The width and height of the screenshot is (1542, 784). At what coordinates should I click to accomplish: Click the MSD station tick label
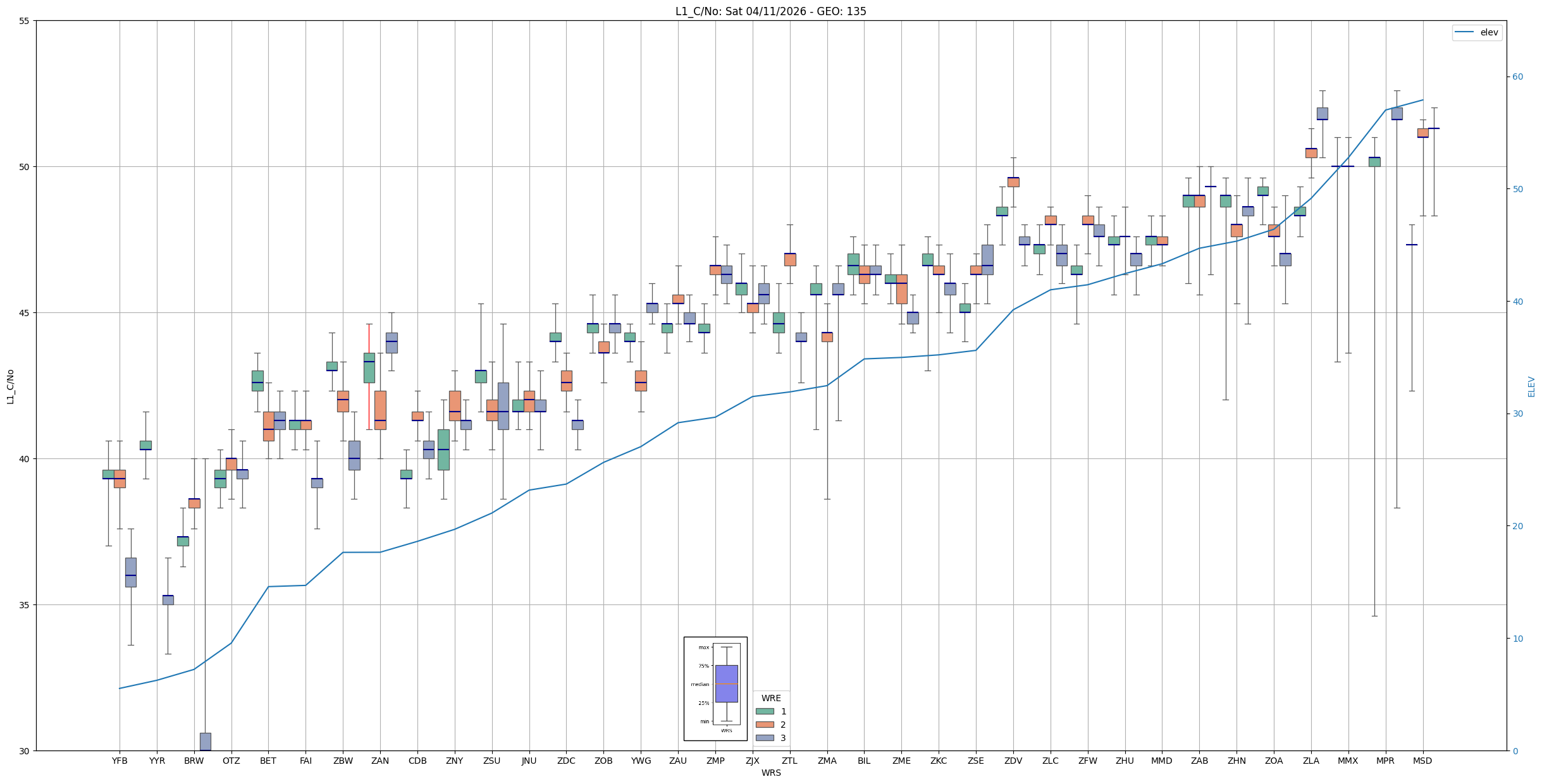click(x=1422, y=761)
